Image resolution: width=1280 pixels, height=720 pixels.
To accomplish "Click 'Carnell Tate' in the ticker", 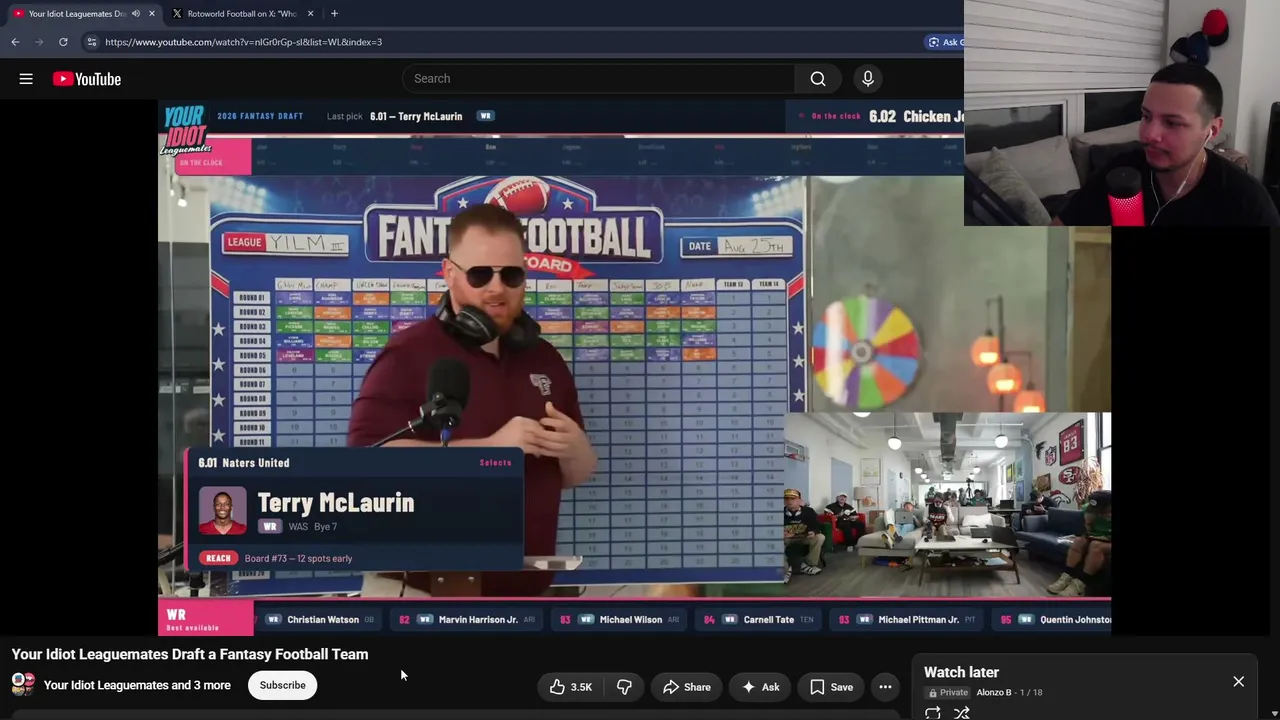I will [x=769, y=620].
